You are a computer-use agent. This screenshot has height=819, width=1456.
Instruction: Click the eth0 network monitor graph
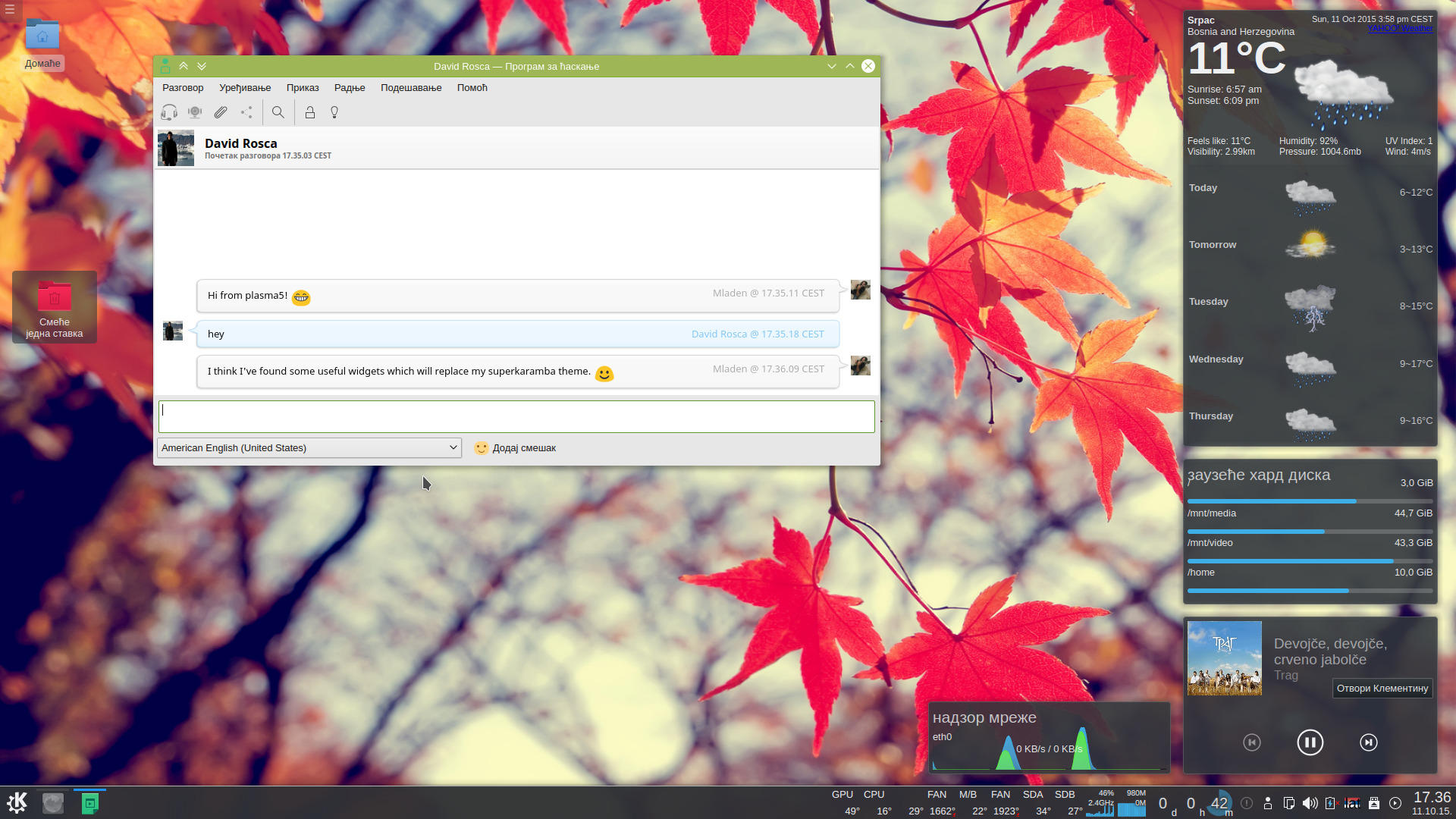point(1050,748)
